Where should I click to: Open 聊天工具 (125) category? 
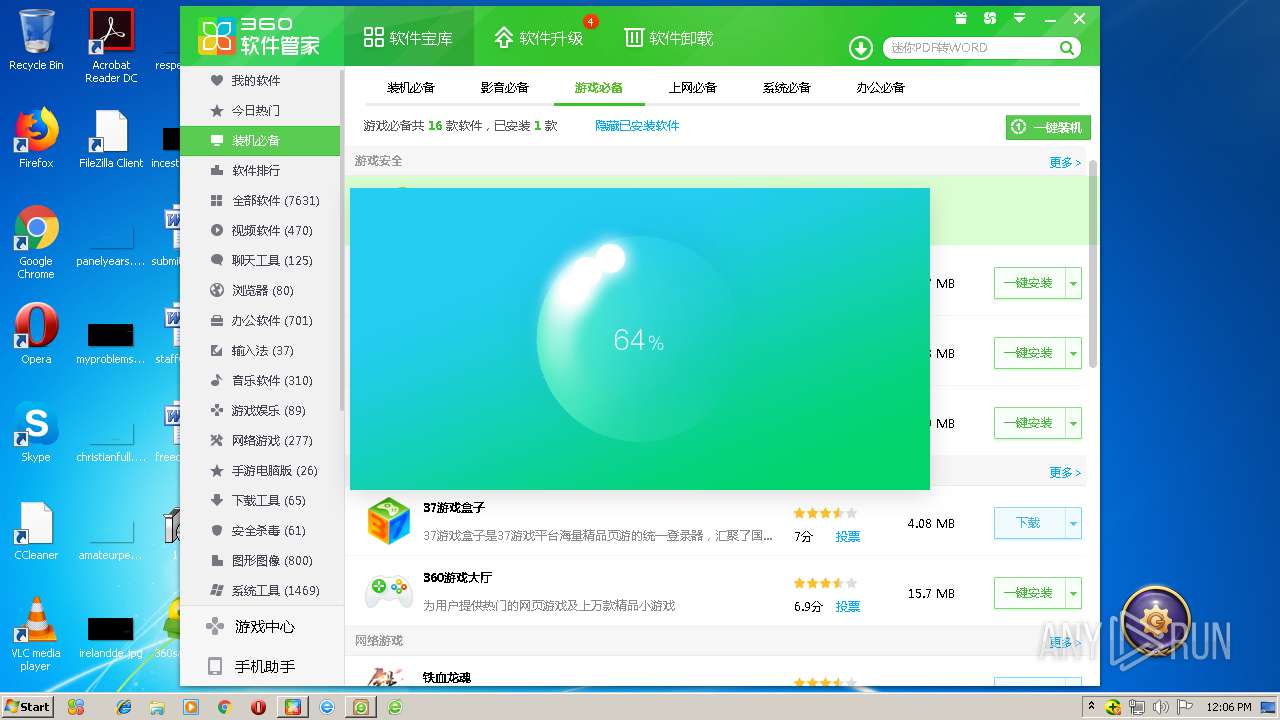coord(260,260)
